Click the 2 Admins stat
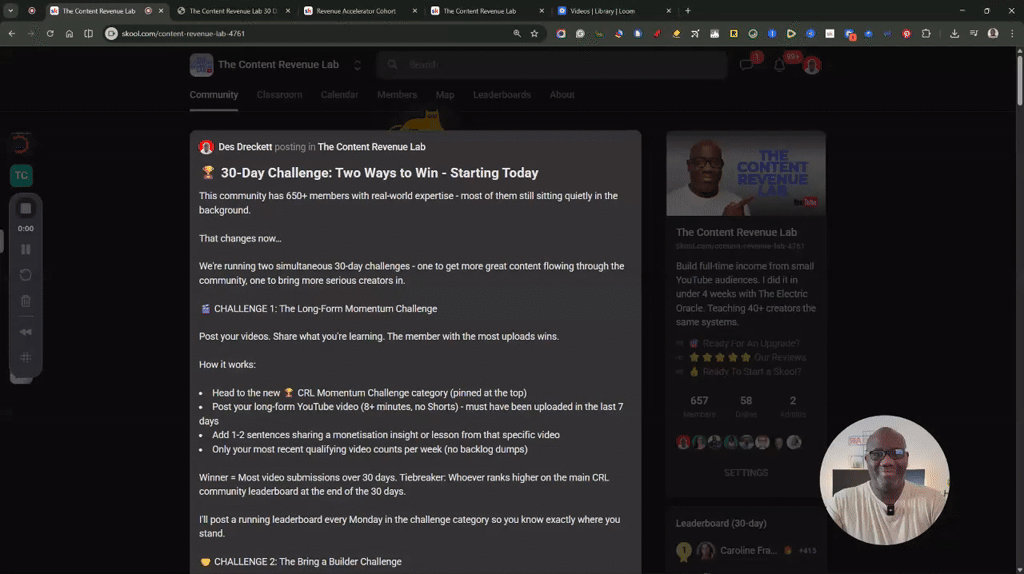The height and width of the screenshot is (574, 1024). [x=793, y=406]
